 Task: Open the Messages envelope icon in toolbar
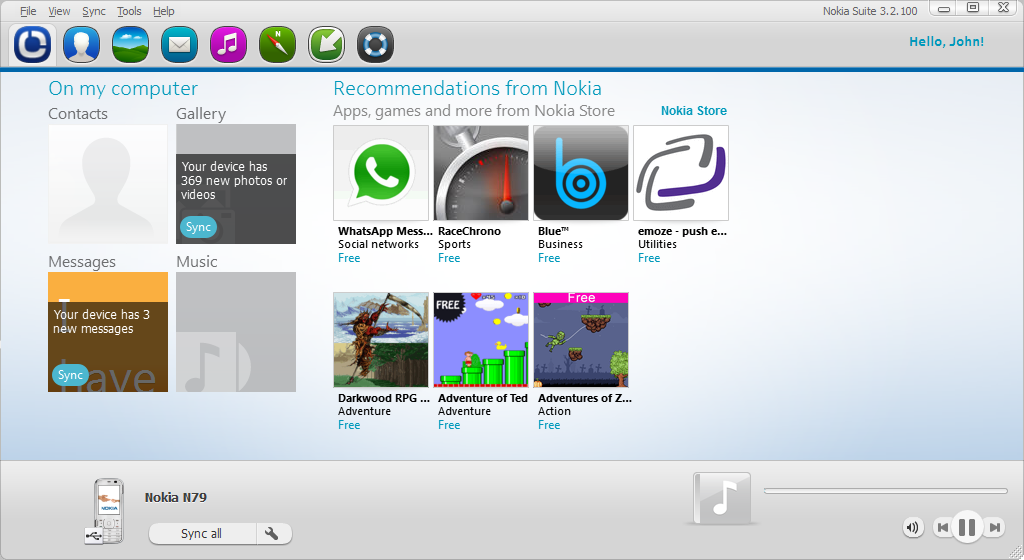point(179,44)
